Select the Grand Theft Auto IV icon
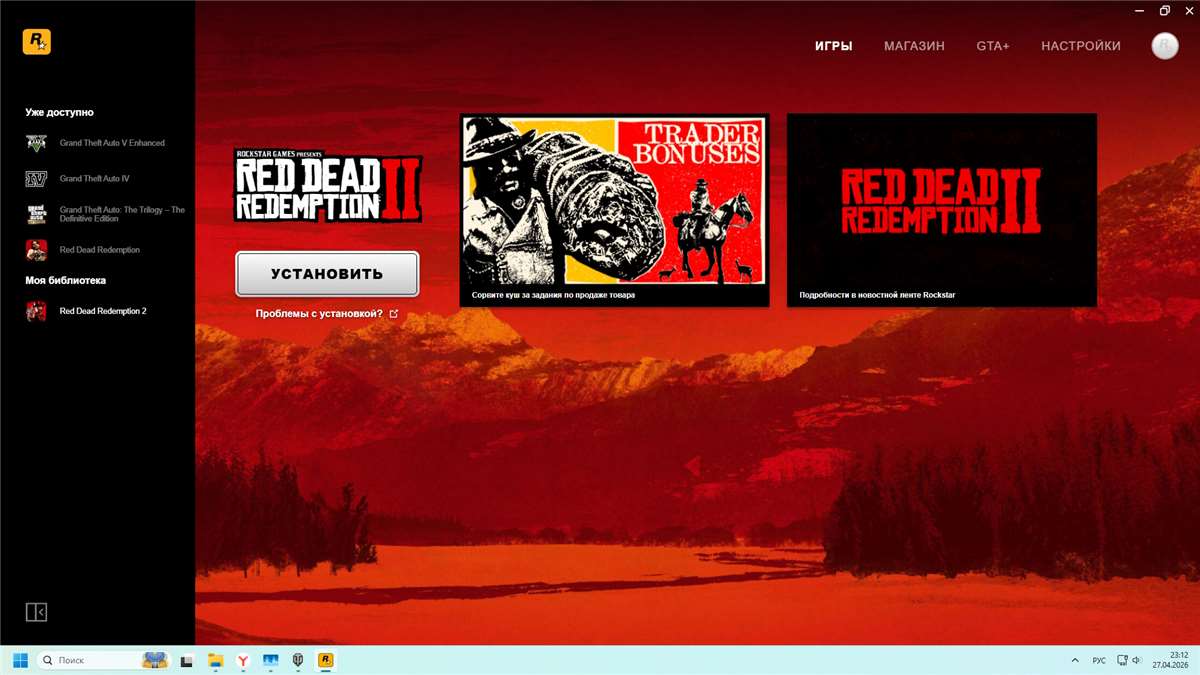This screenshot has height=675, width=1200. (x=36, y=179)
